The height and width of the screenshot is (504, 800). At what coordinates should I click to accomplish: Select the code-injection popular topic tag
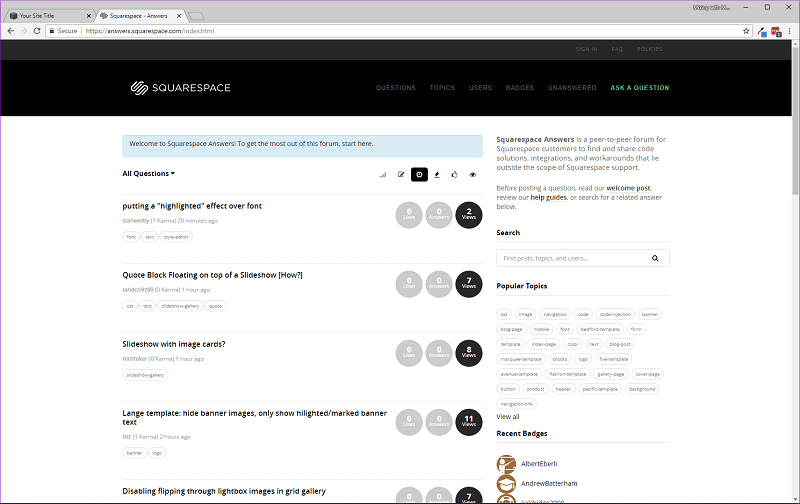click(615, 314)
